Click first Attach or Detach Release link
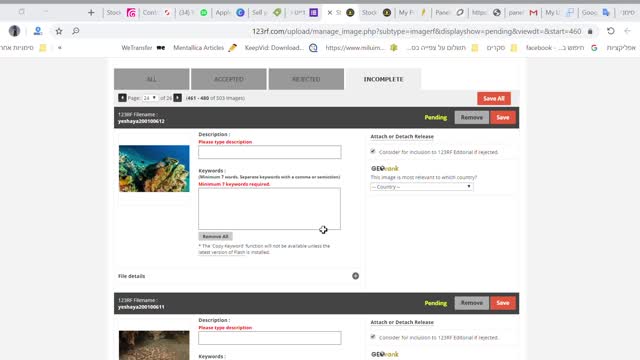The image size is (640, 360). (402, 136)
